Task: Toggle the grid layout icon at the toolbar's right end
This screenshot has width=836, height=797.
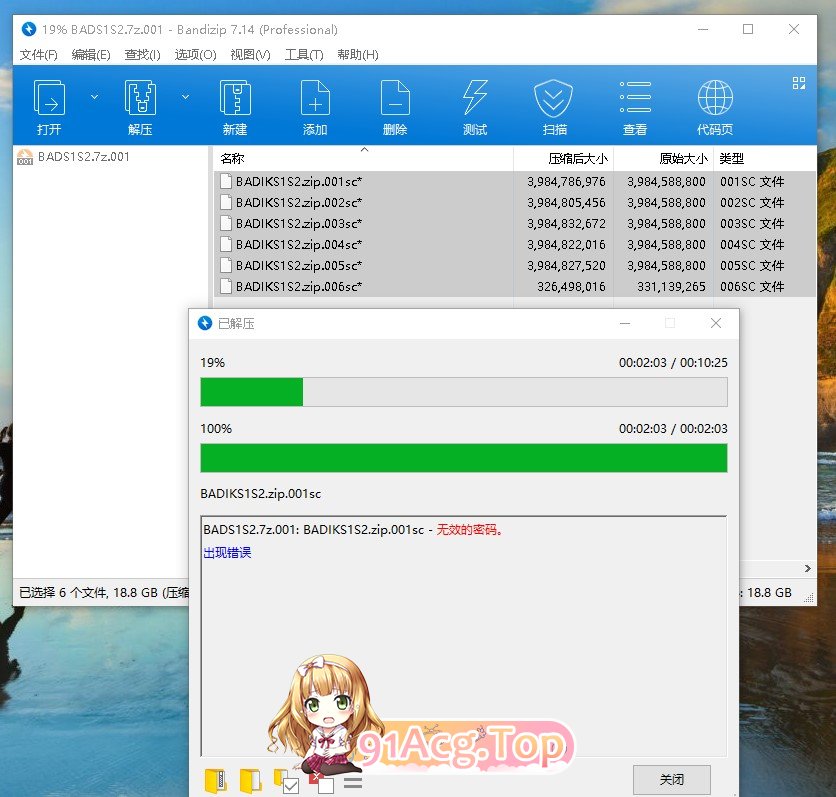Action: click(799, 83)
